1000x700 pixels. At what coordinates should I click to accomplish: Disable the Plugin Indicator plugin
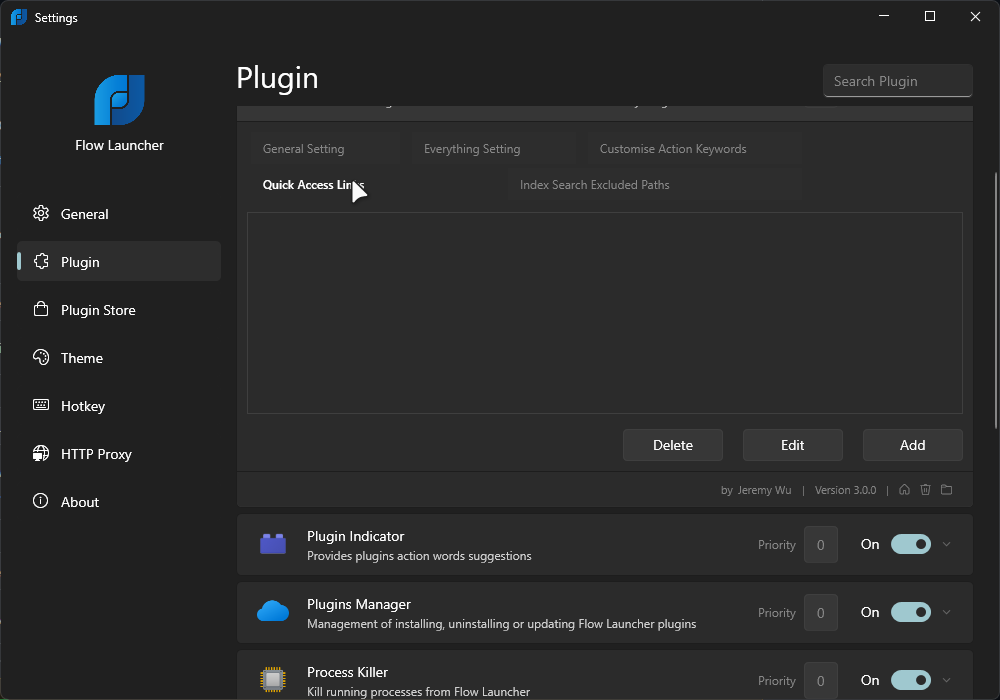point(910,544)
